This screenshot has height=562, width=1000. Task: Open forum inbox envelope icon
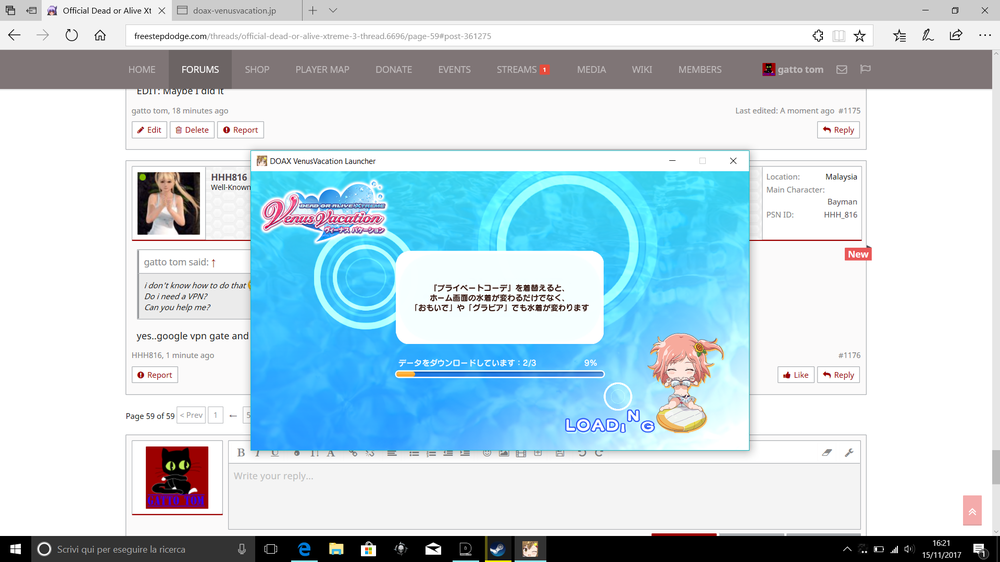pyautogui.click(x=842, y=70)
